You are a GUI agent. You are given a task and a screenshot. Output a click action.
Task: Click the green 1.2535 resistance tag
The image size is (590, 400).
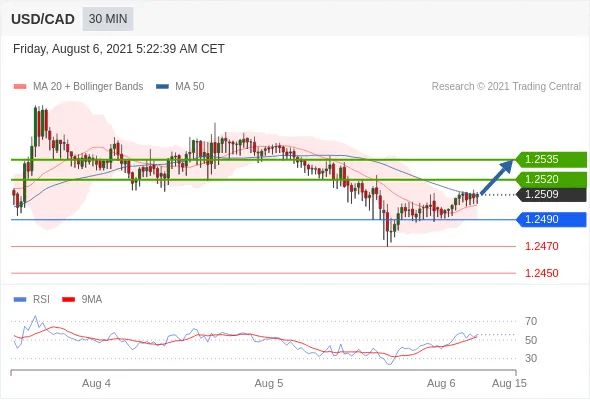coord(551,160)
